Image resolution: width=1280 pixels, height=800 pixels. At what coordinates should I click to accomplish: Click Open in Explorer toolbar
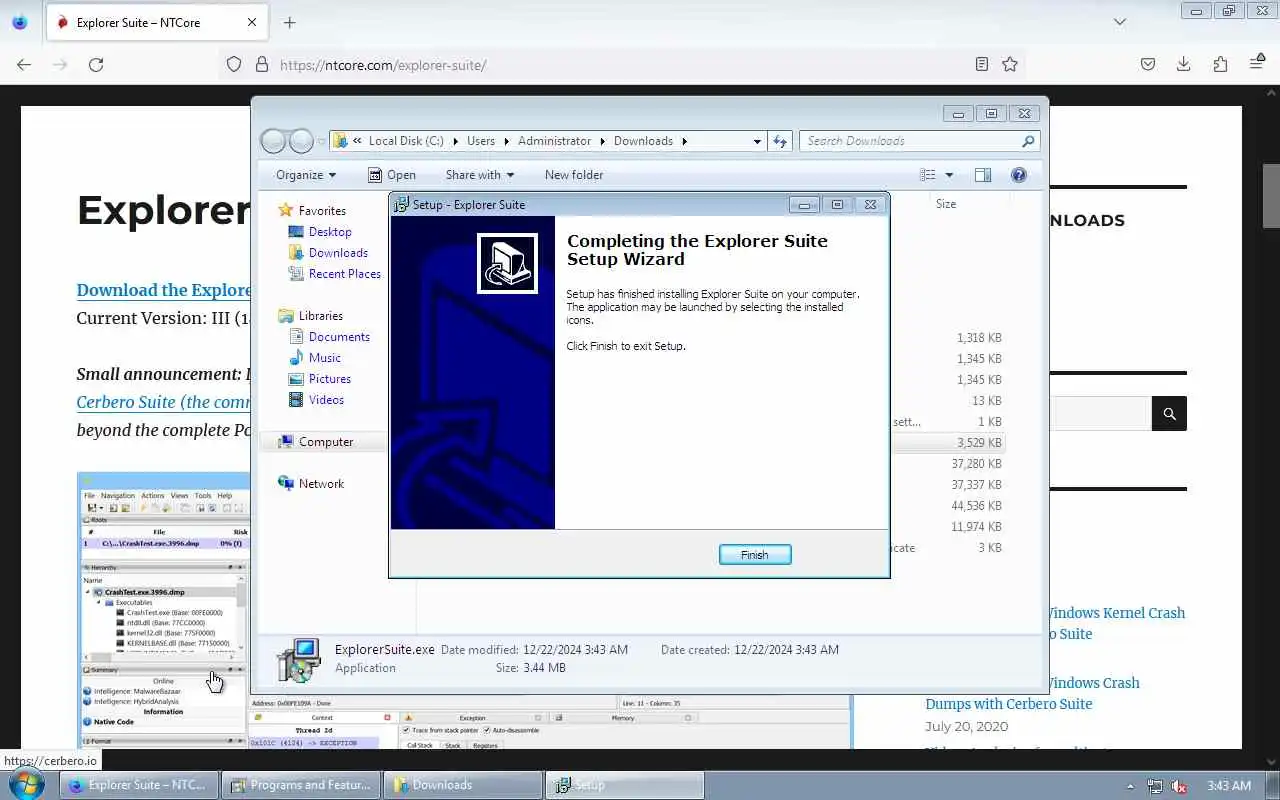(391, 175)
